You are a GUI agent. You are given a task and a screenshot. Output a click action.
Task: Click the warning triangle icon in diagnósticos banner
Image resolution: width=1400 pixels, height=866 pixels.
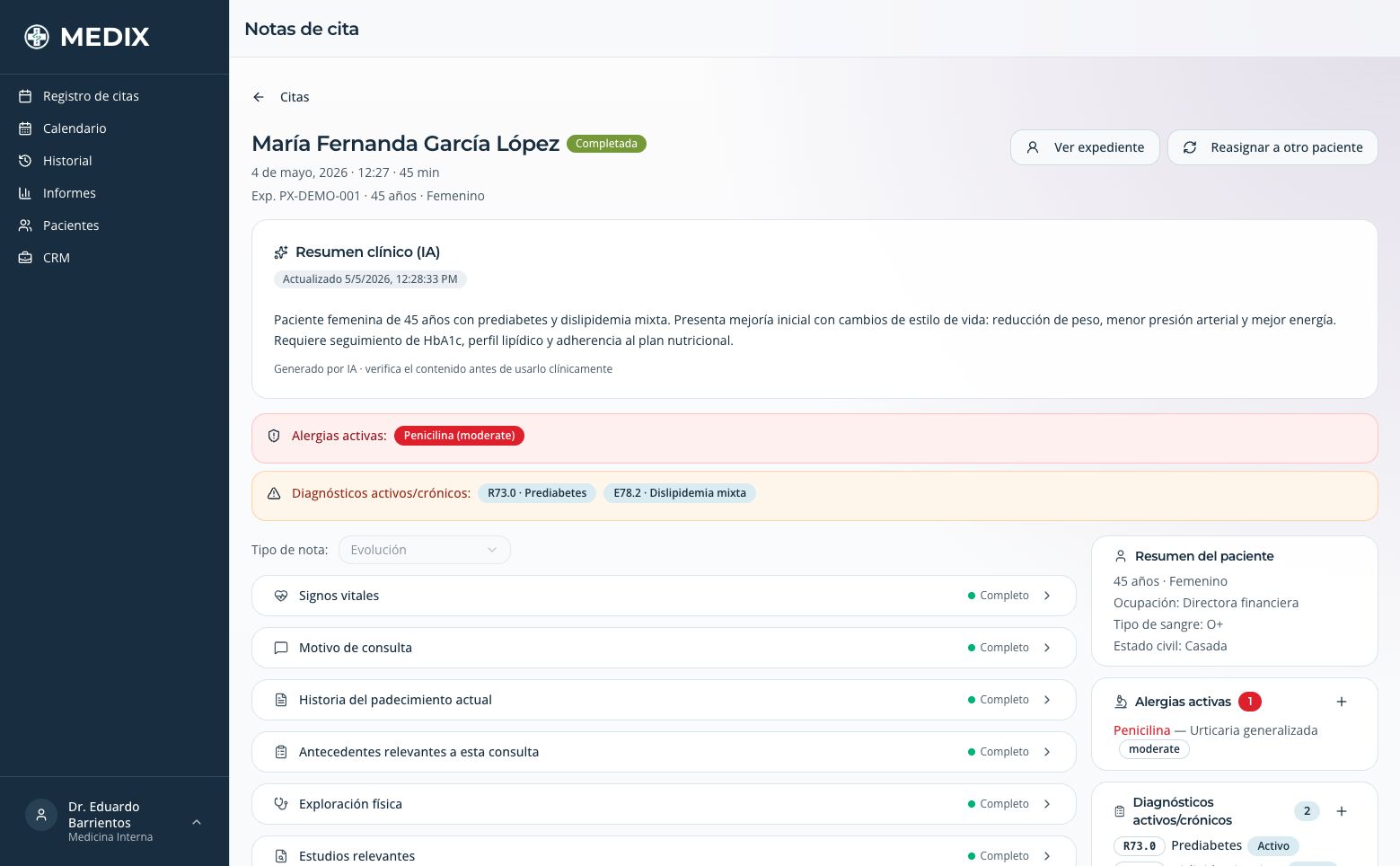[274, 493]
